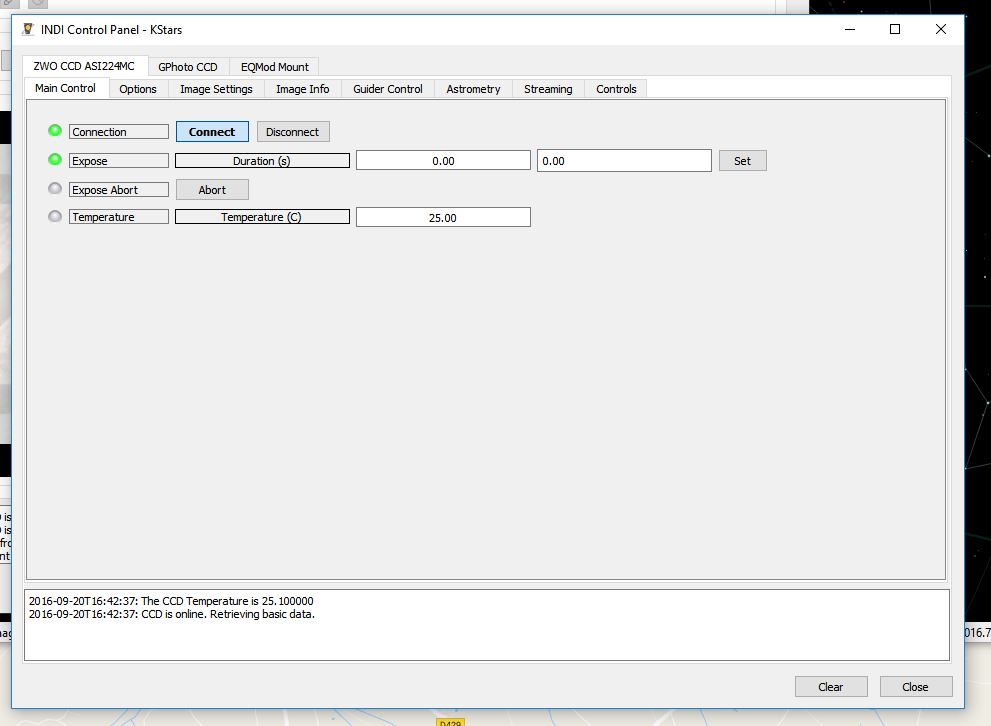
Task: Click the Temperature (C) element label
Action: (x=262, y=217)
